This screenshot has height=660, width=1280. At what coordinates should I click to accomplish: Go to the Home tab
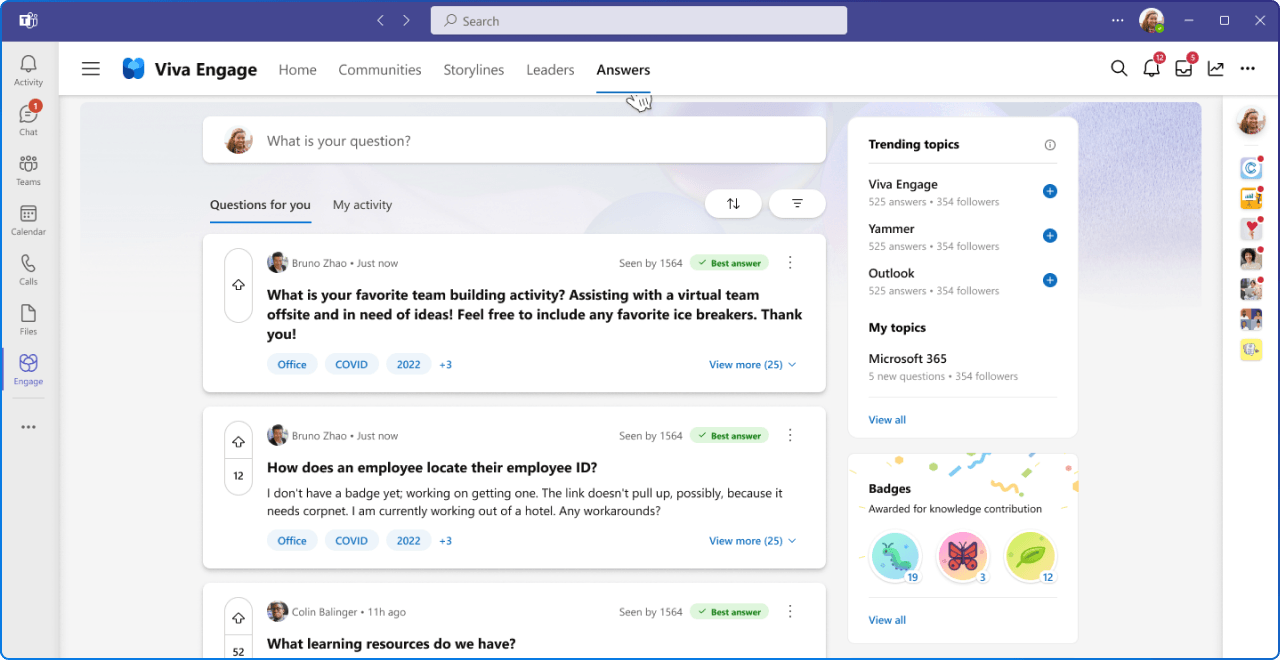click(x=297, y=70)
